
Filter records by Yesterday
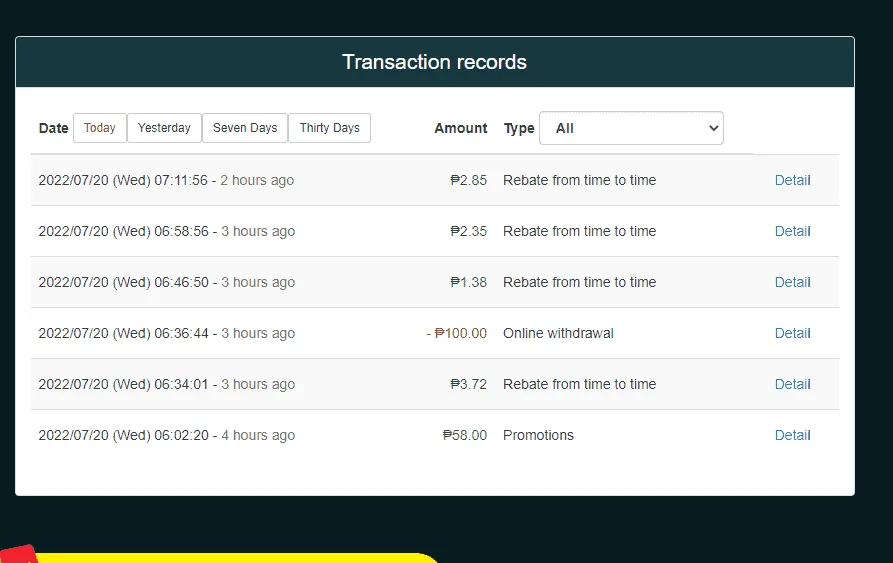pos(164,128)
